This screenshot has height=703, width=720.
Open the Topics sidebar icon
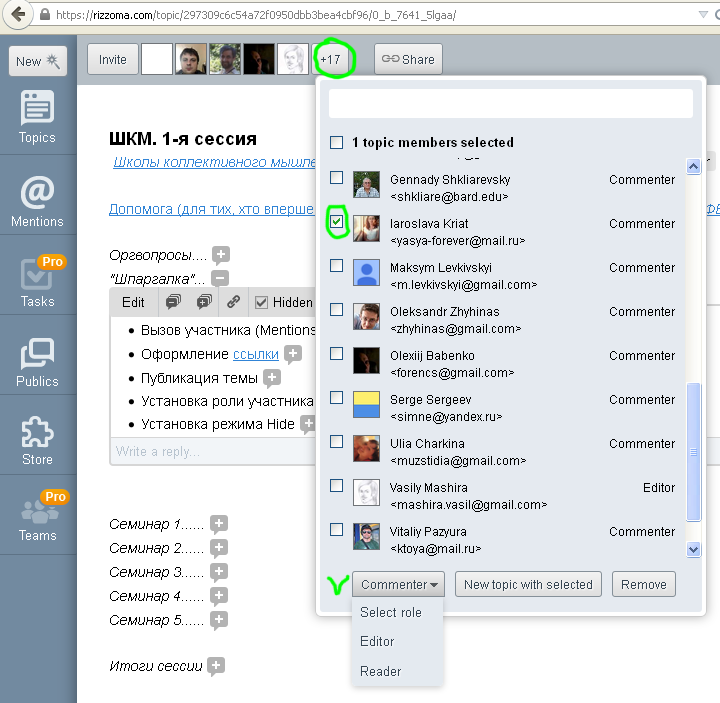pos(37,116)
